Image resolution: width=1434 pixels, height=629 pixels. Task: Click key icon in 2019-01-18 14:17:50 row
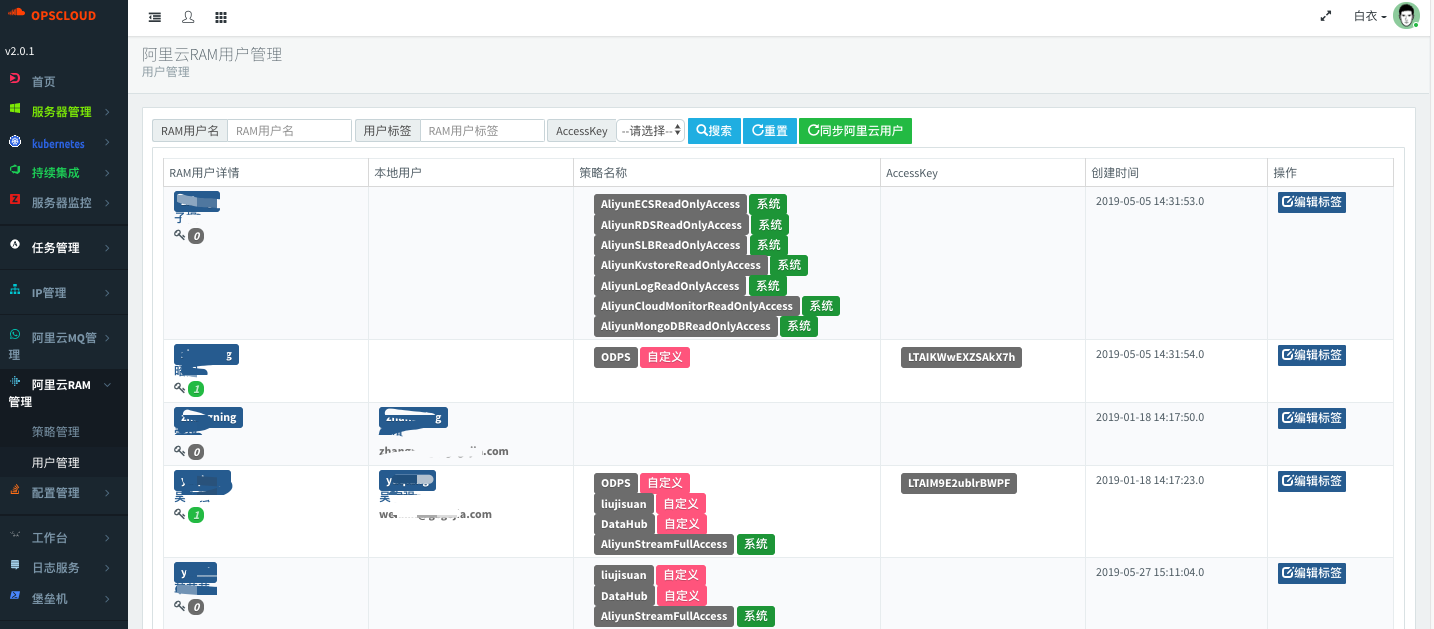pos(180,451)
